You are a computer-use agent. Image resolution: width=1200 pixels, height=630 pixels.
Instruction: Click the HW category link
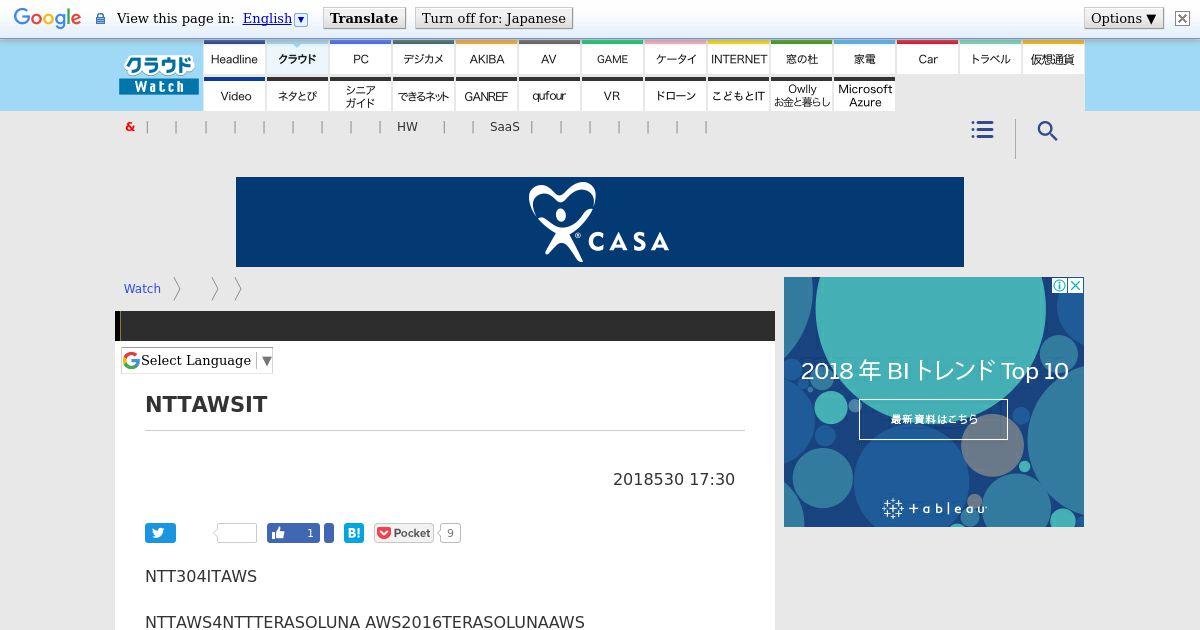click(x=407, y=127)
